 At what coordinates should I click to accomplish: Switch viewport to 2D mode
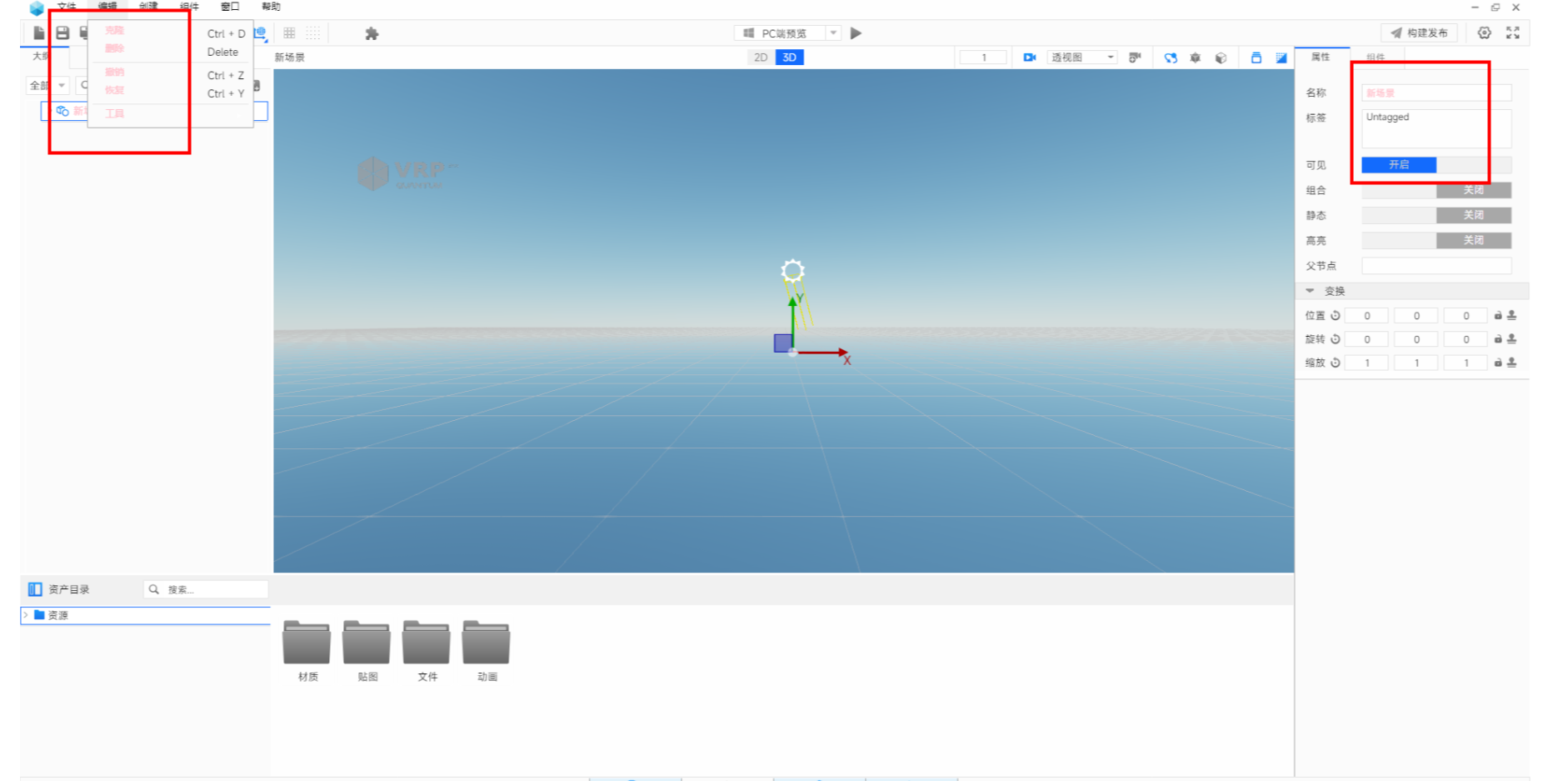pos(760,58)
